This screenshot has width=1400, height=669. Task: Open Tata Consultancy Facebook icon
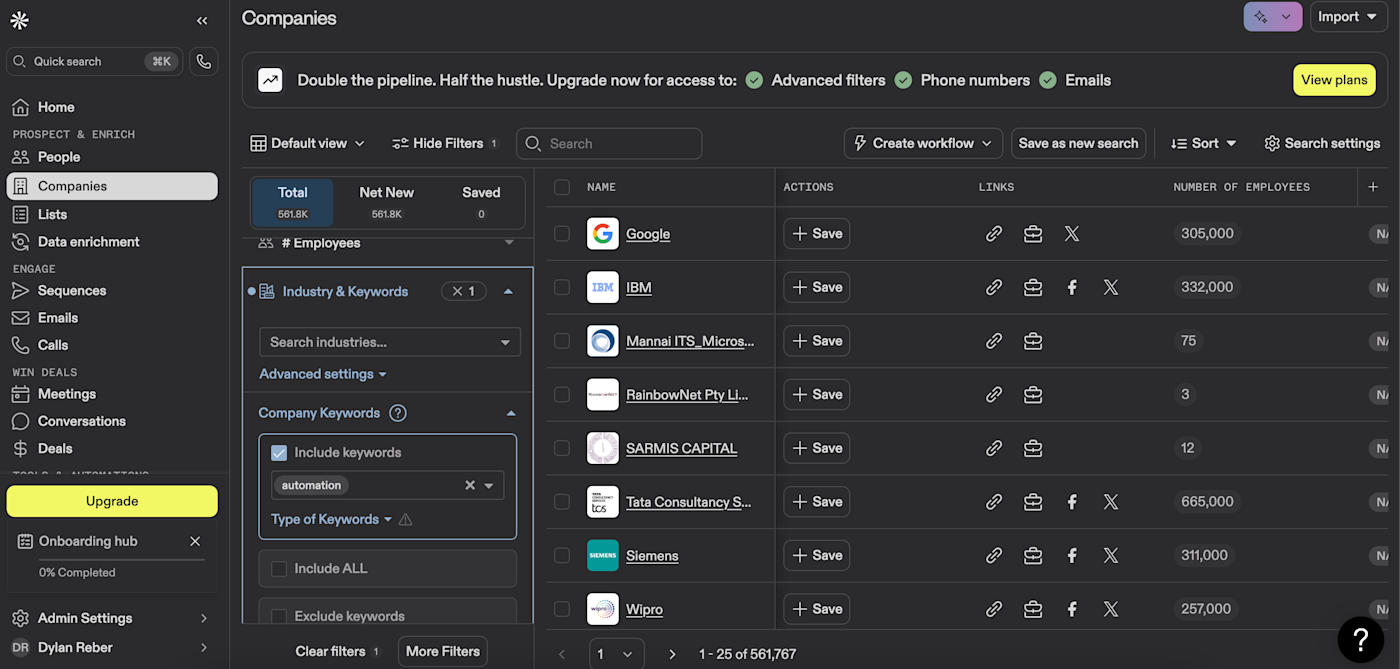(1072, 502)
